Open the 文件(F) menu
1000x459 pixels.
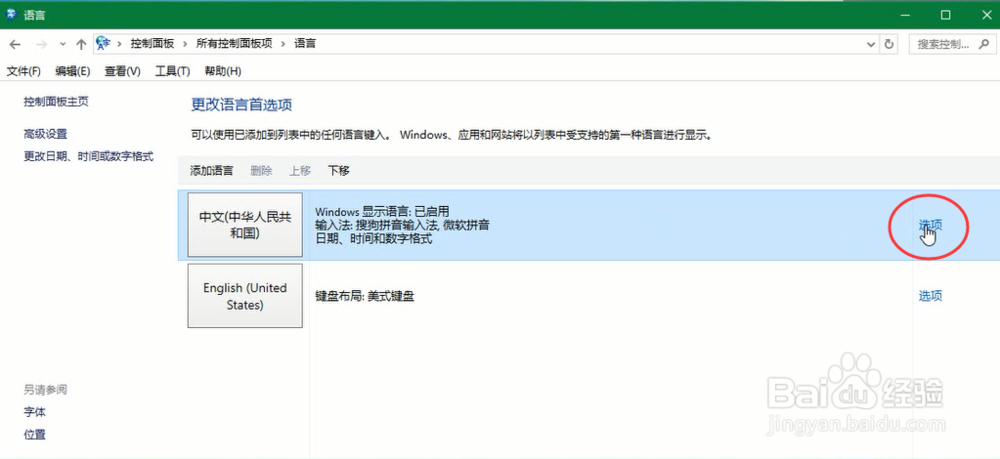tap(24, 71)
